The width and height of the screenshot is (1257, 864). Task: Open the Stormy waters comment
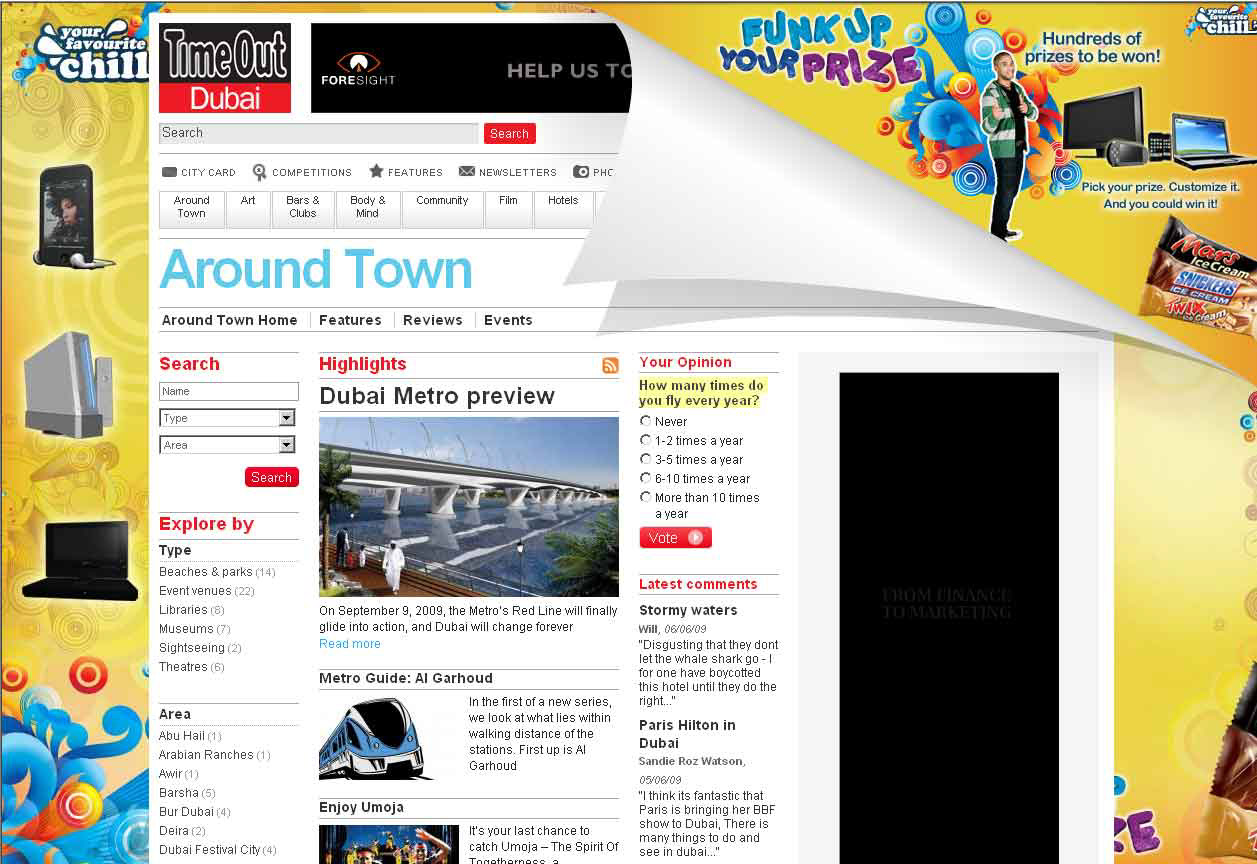pyautogui.click(x=688, y=610)
